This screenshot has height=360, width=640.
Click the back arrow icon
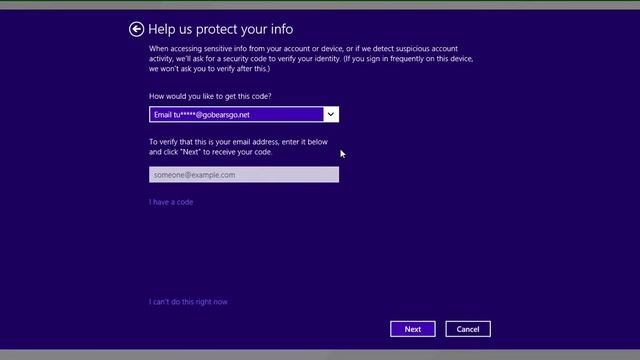[136, 29]
